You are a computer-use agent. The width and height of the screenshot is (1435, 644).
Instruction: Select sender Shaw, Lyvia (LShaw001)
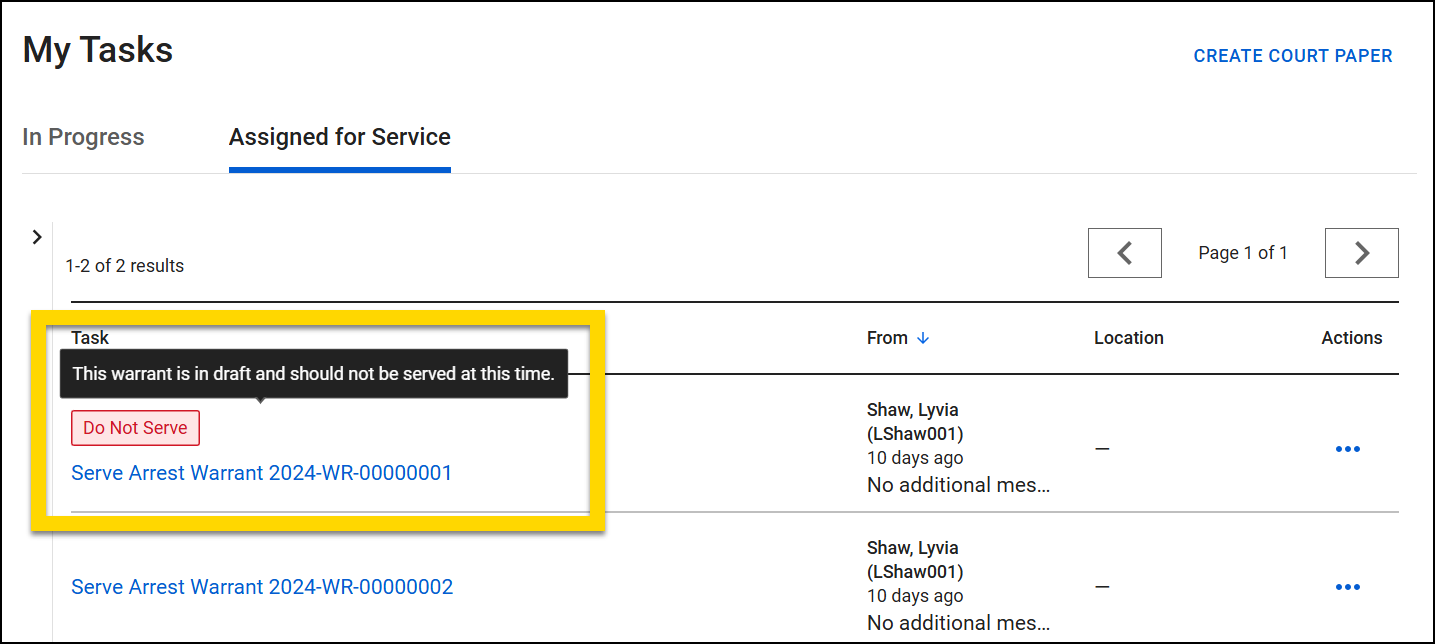pyautogui.click(x=913, y=421)
